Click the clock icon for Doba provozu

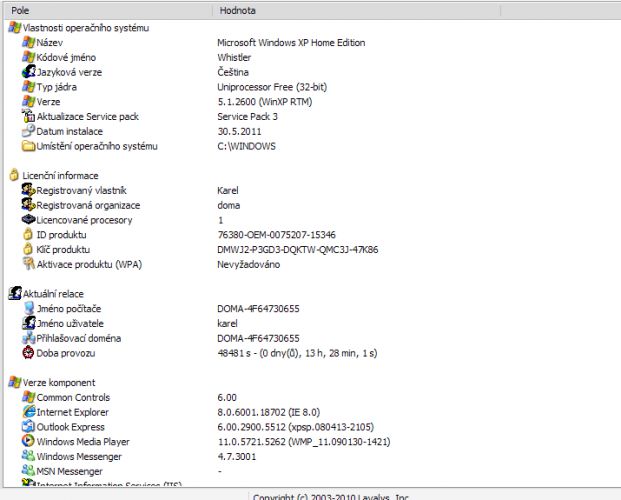pyautogui.click(x=28, y=352)
